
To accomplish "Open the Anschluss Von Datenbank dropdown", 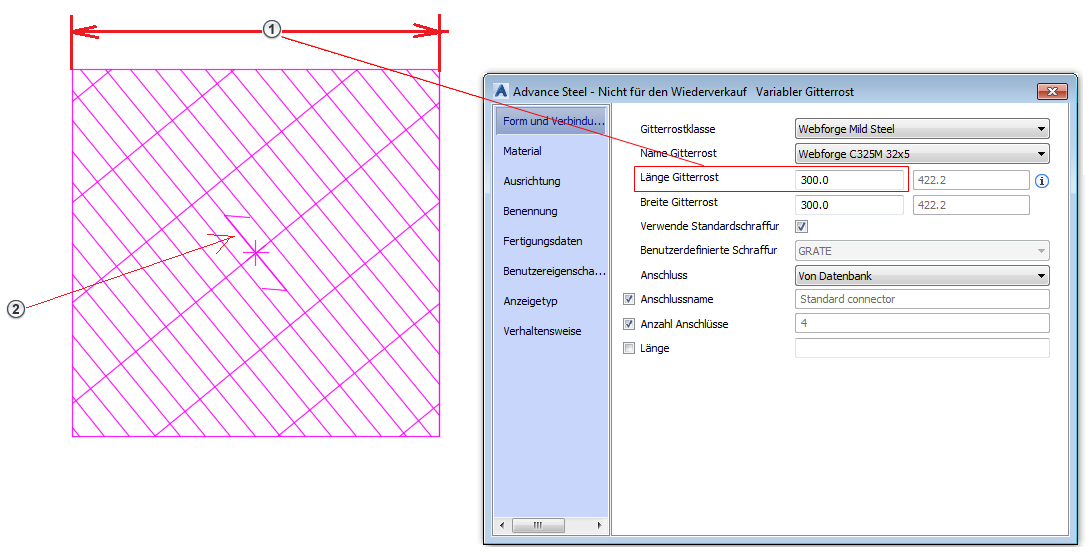I will (x=922, y=275).
